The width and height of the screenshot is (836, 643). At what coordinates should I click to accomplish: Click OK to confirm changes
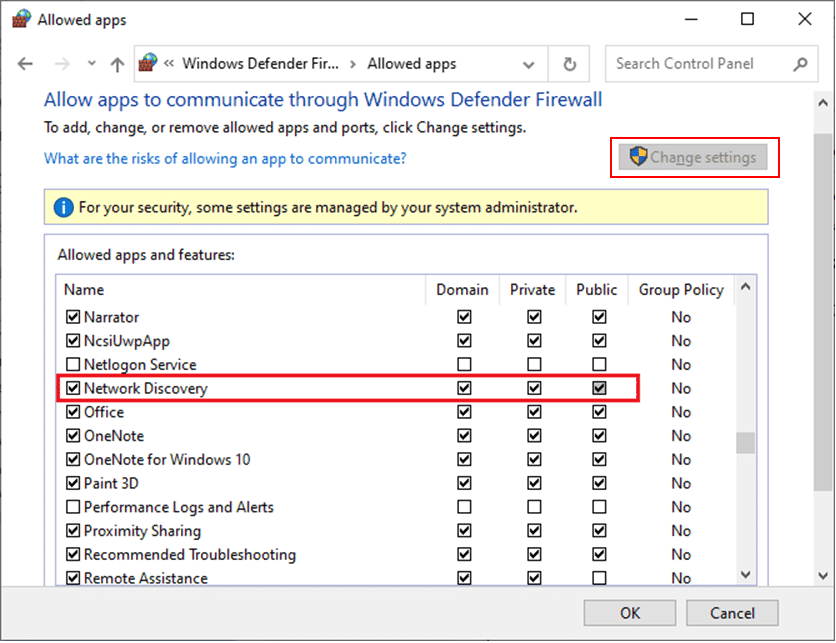pyautogui.click(x=629, y=612)
